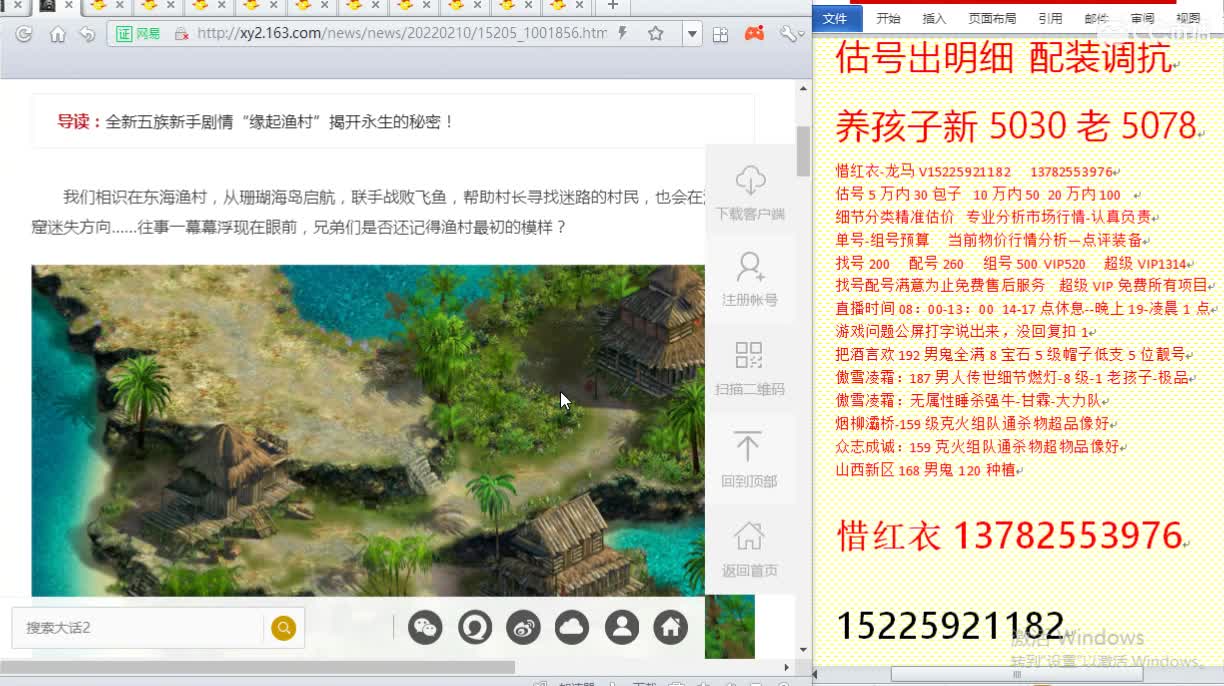Switch to the 视图 ribbon tab

click(x=1188, y=18)
